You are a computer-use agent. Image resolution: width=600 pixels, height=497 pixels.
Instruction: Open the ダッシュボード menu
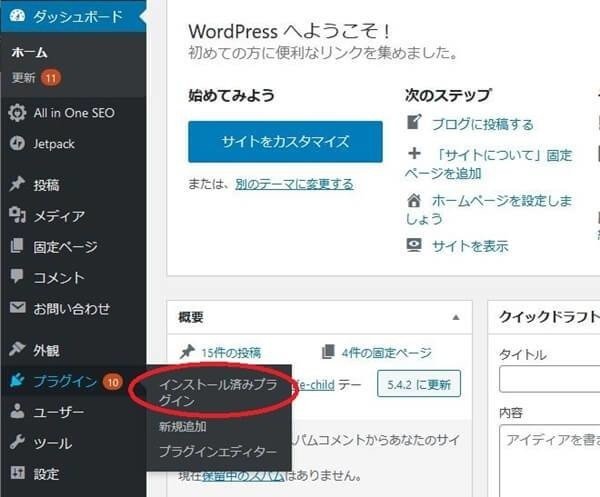click(x=73, y=16)
